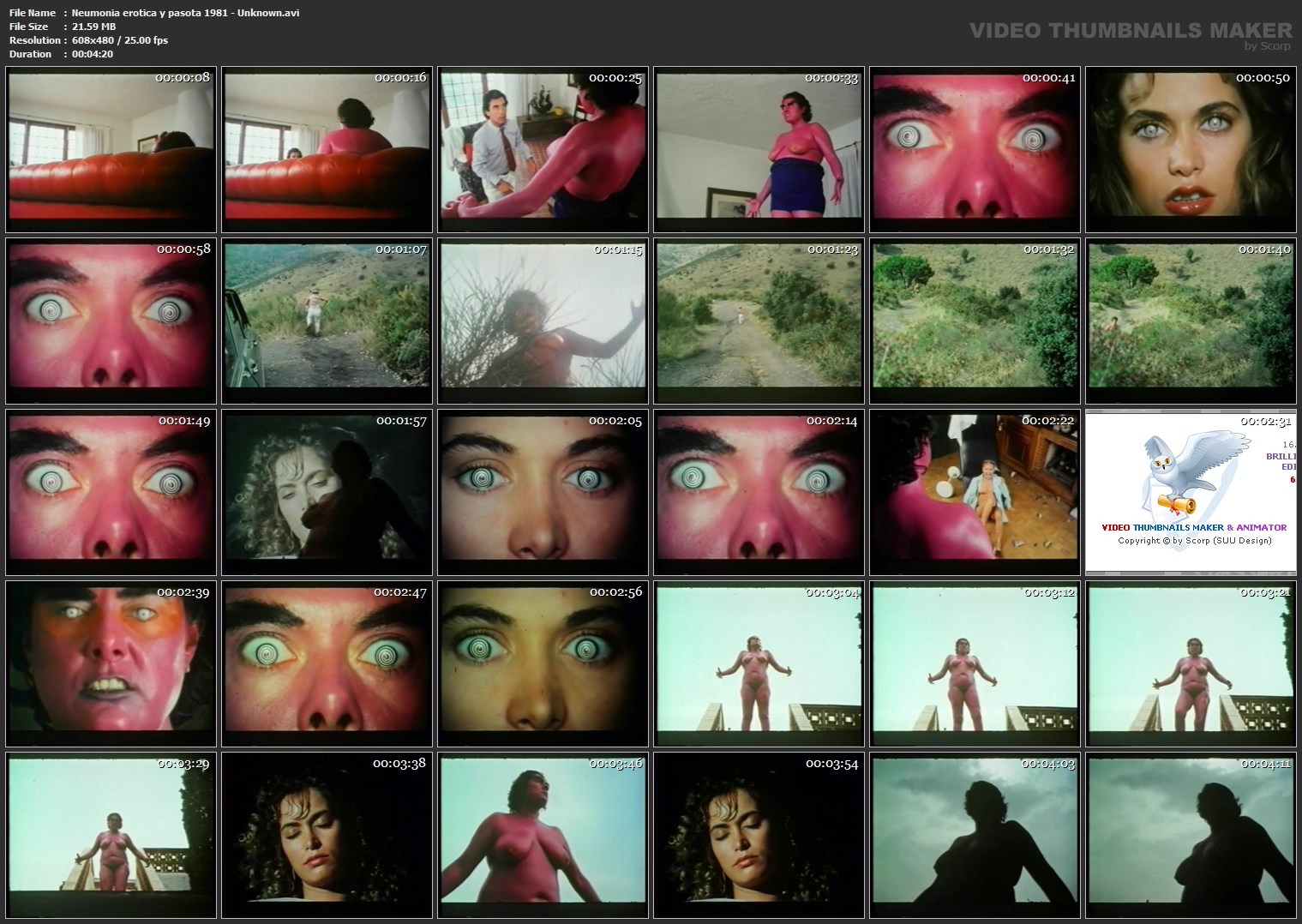Pick the hillside path frame at 00:01:23
The width and height of the screenshot is (1302, 924).
pyautogui.click(x=759, y=321)
